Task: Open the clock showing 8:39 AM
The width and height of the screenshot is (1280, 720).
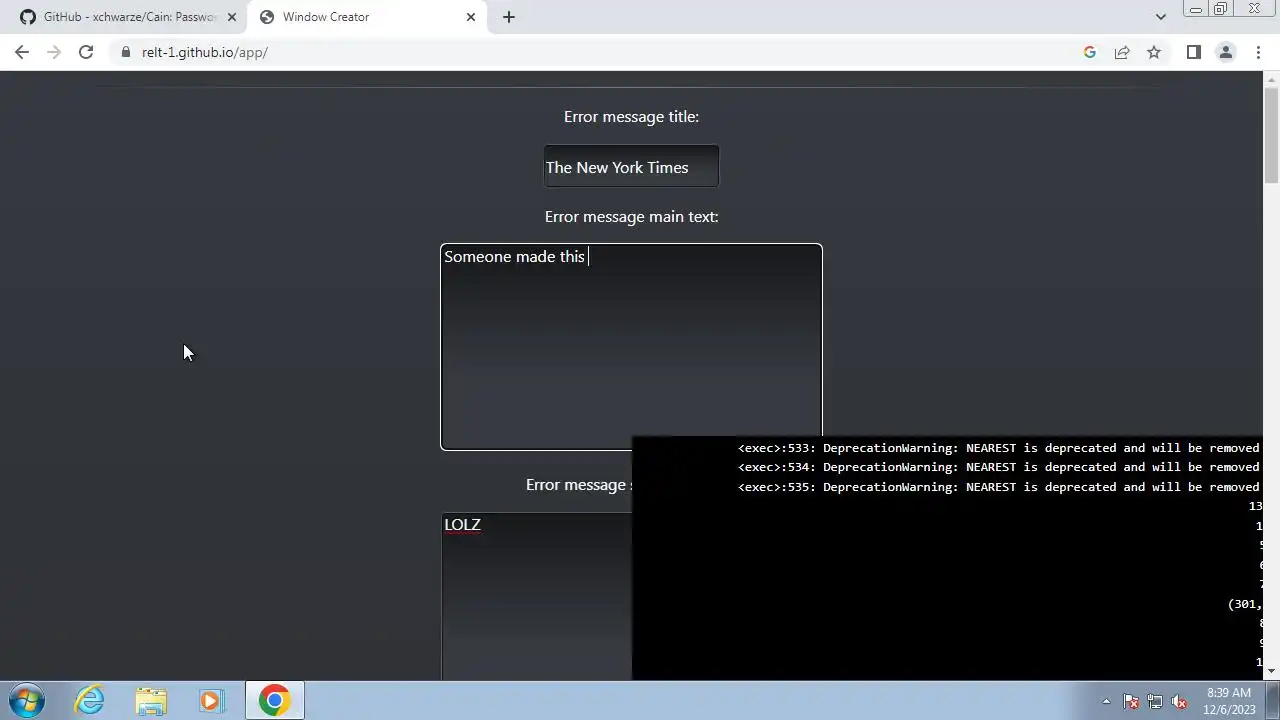Action: [x=1229, y=701]
